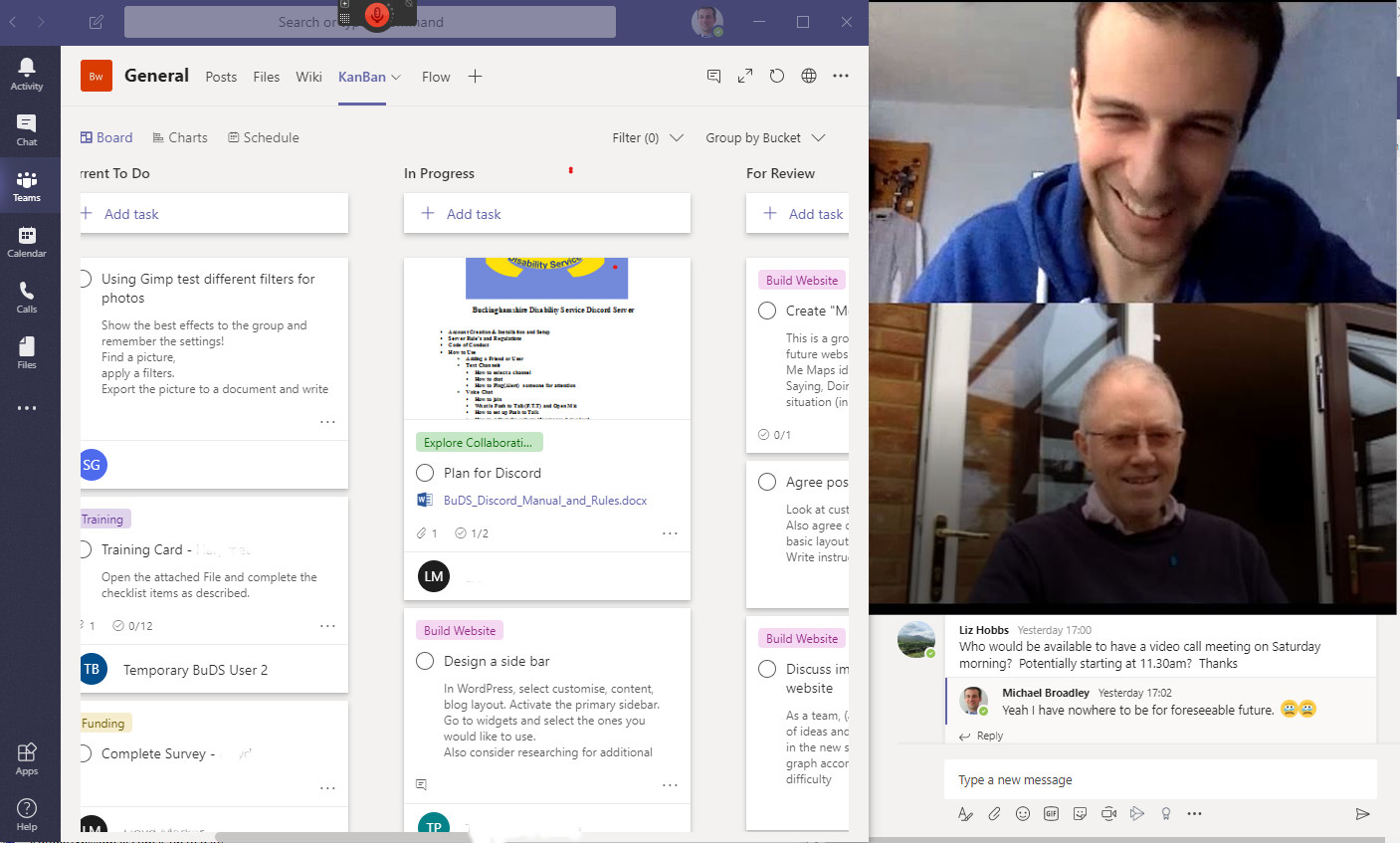Image resolution: width=1400 pixels, height=843 pixels.
Task: Open more options on Using Gimp card
Action: click(x=327, y=422)
